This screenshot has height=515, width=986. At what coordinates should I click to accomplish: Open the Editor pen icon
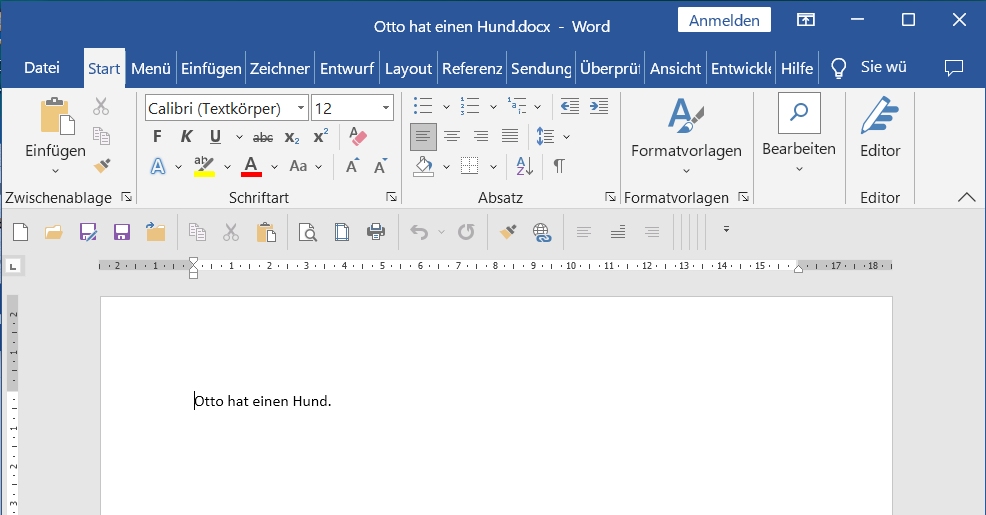click(880, 115)
